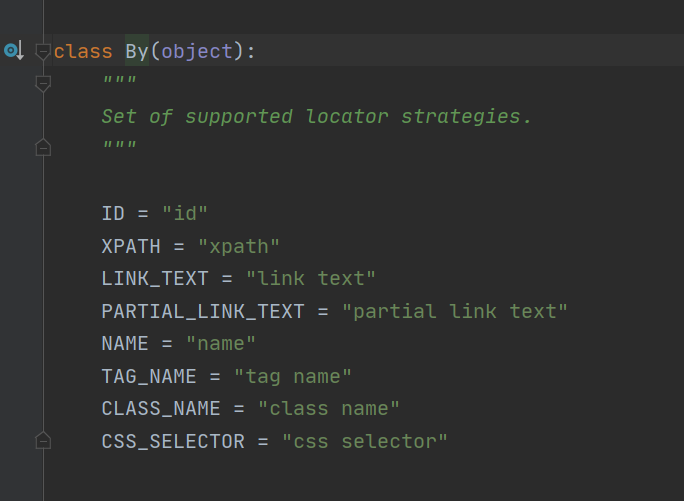Click the ID variable name
684x501 pixels.
click(x=114, y=213)
